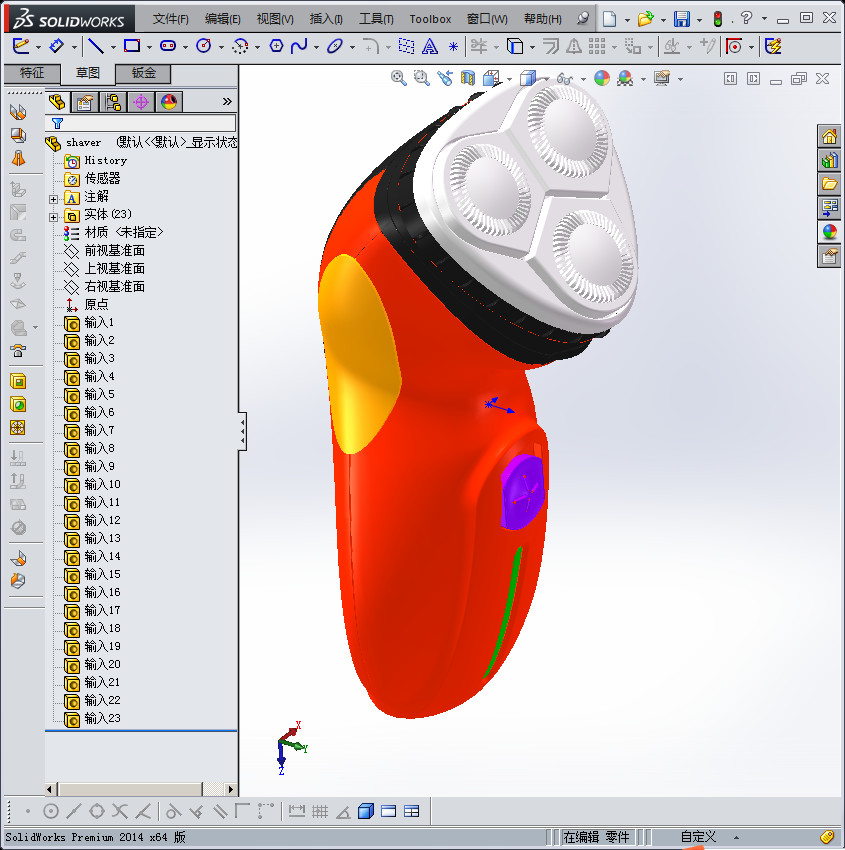Screen dimensions: 845x850
Task: Switch to the 草图 tab
Action: 87,73
